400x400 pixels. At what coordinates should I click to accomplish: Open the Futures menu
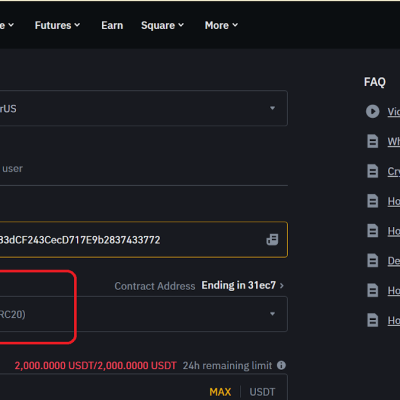pos(57,25)
